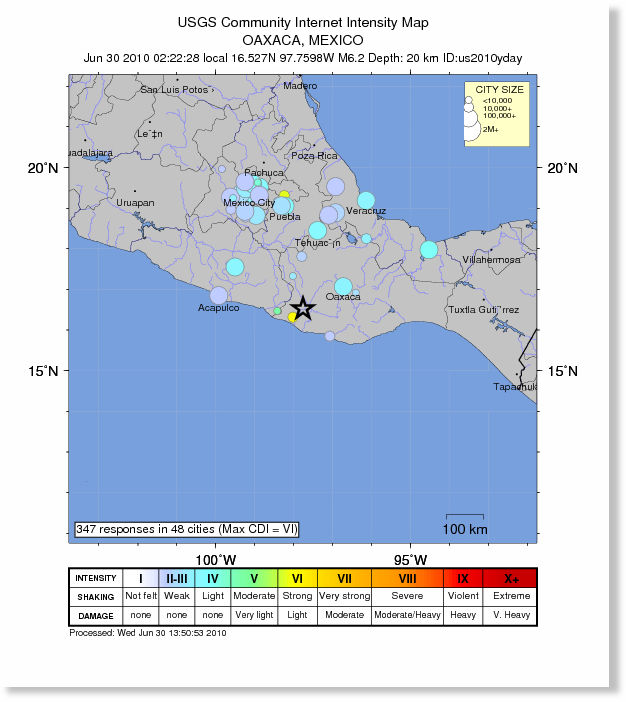Click the green circle west of the epicenter
The width and height of the screenshot is (626, 702).
tap(277, 311)
